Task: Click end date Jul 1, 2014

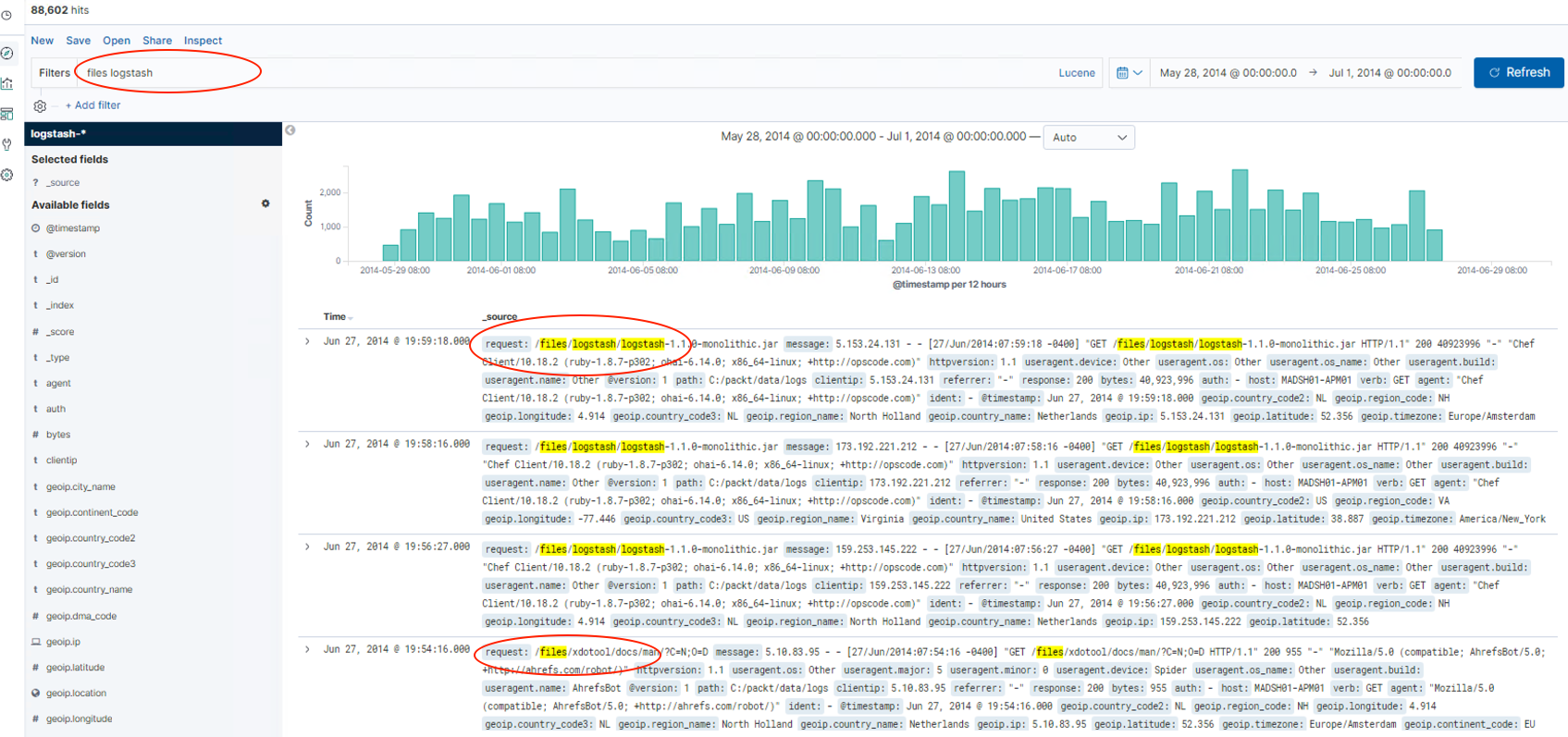Action: (1390, 73)
